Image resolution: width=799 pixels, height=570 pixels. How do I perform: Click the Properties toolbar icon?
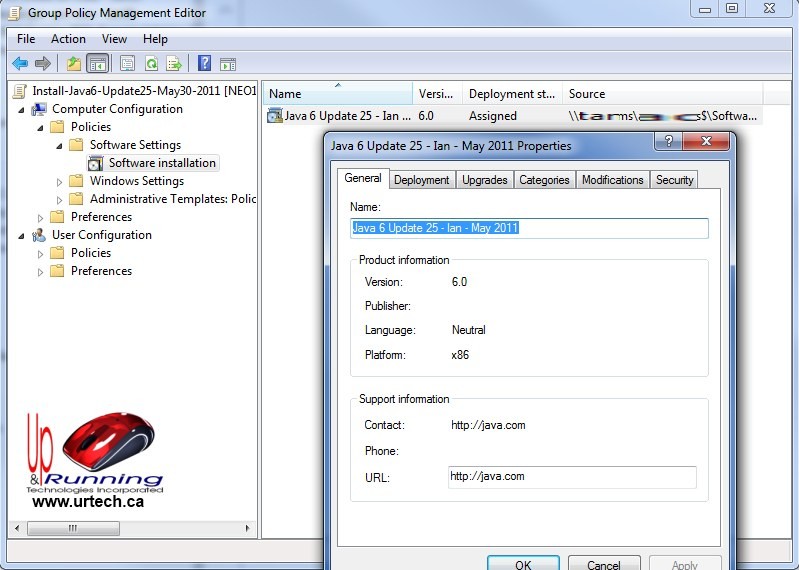click(x=127, y=64)
